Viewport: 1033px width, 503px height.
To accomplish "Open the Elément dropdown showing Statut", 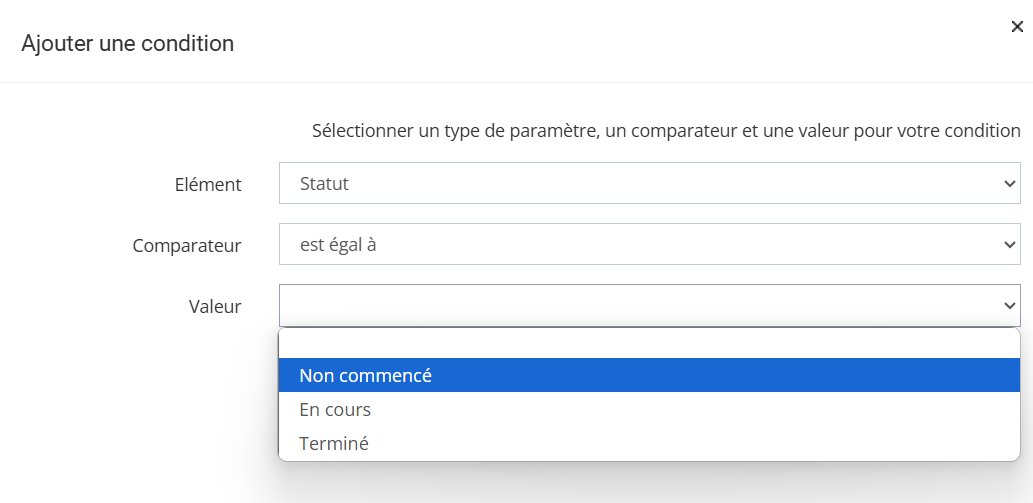I will tap(649, 184).
